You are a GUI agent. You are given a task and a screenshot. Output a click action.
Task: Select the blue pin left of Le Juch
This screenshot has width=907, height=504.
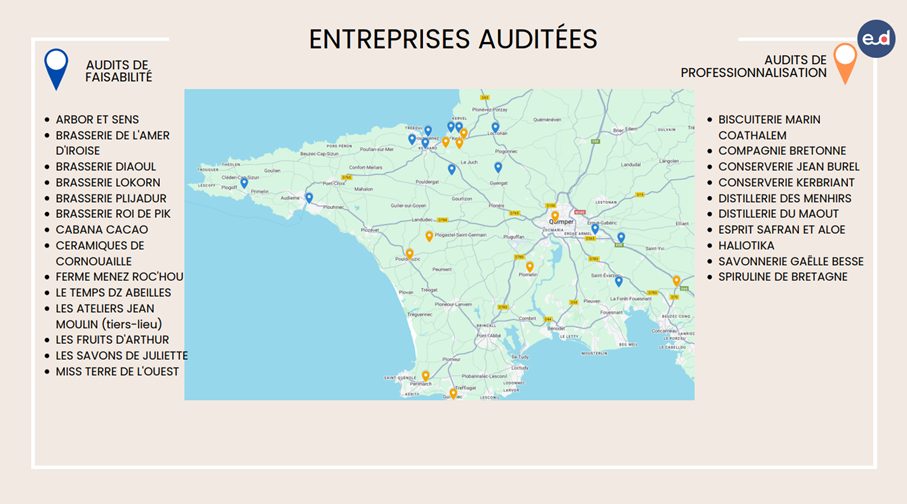(x=452, y=169)
